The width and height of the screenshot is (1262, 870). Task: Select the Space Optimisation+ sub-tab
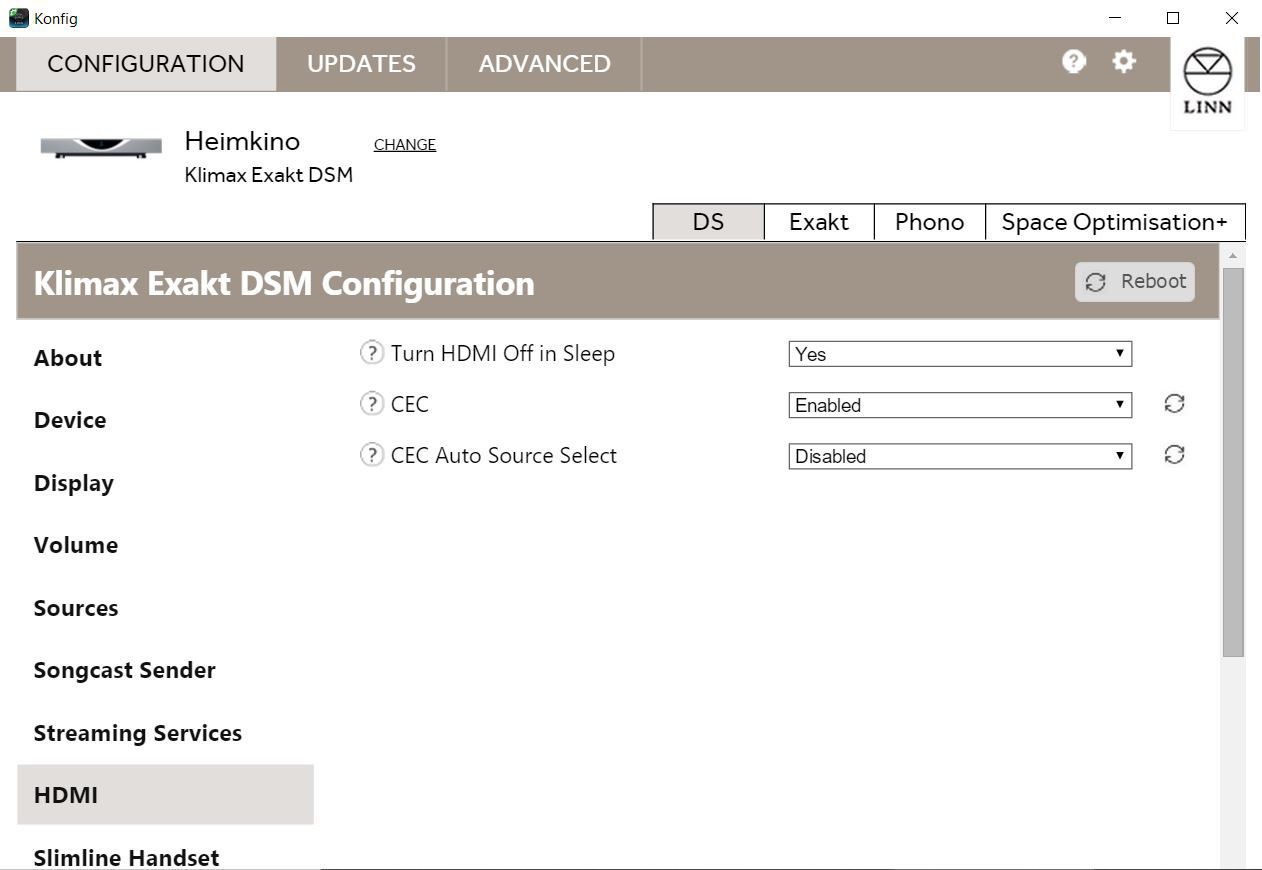(x=1115, y=222)
